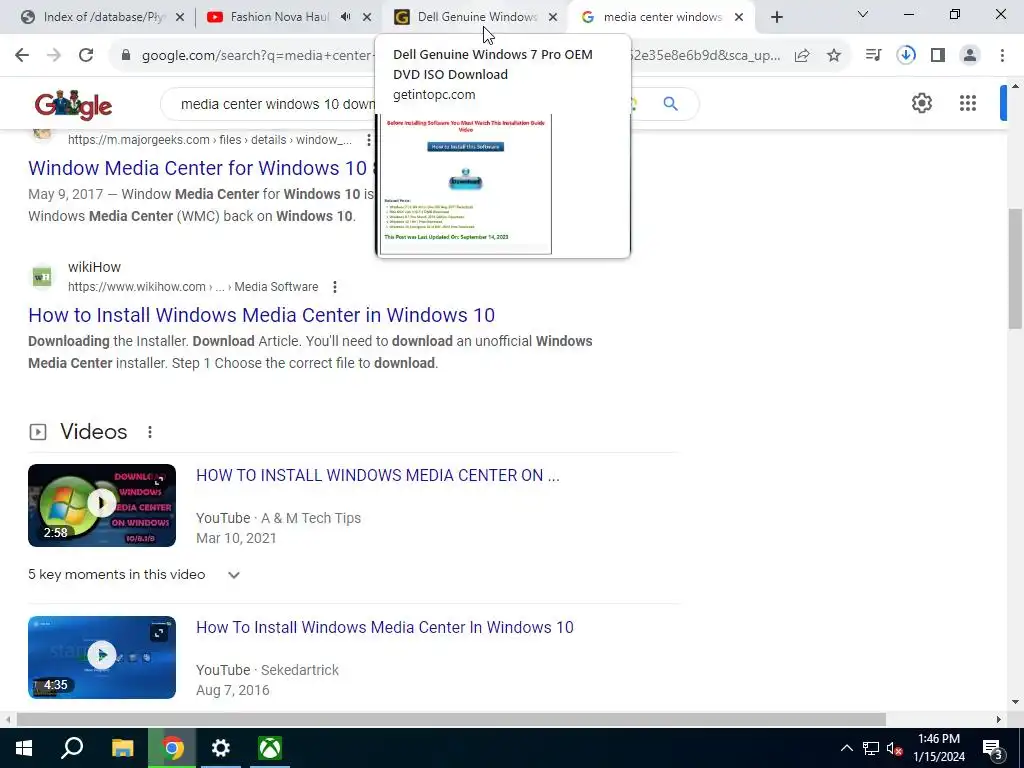Open tab search chevron
The width and height of the screenshot is (1024, 768).
coord(863,14)
